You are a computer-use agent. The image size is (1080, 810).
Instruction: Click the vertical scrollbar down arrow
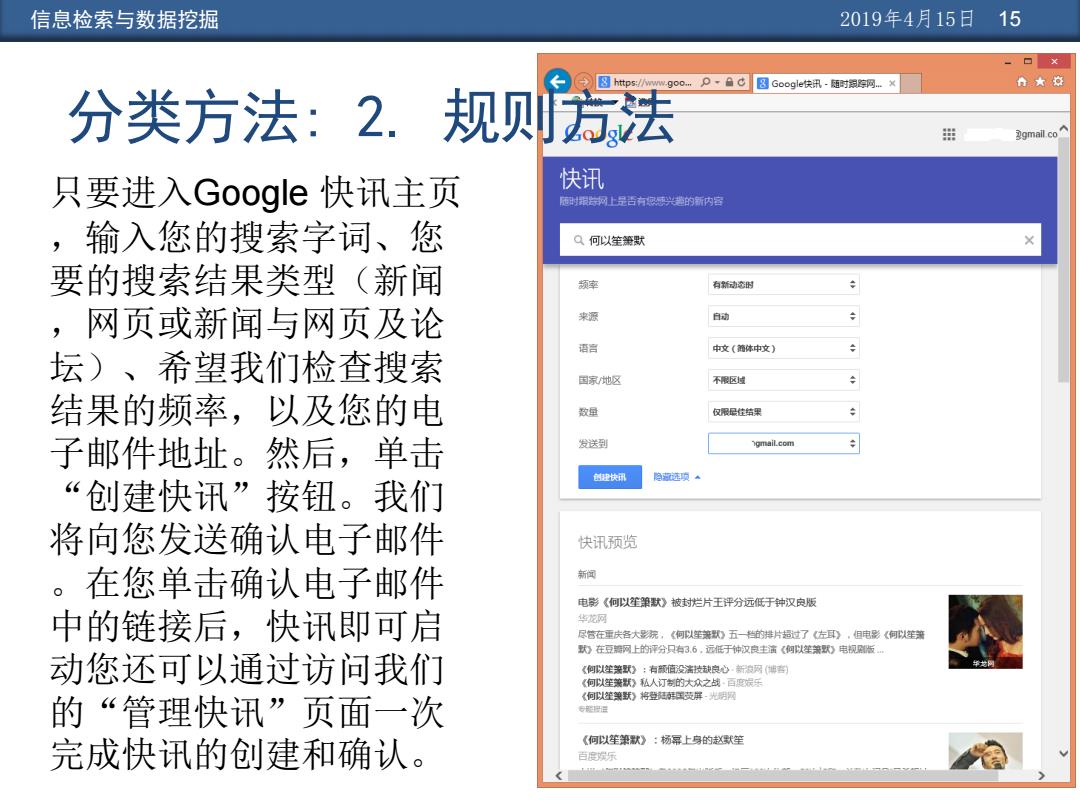pyautogui.click(x=1063, y=754)
